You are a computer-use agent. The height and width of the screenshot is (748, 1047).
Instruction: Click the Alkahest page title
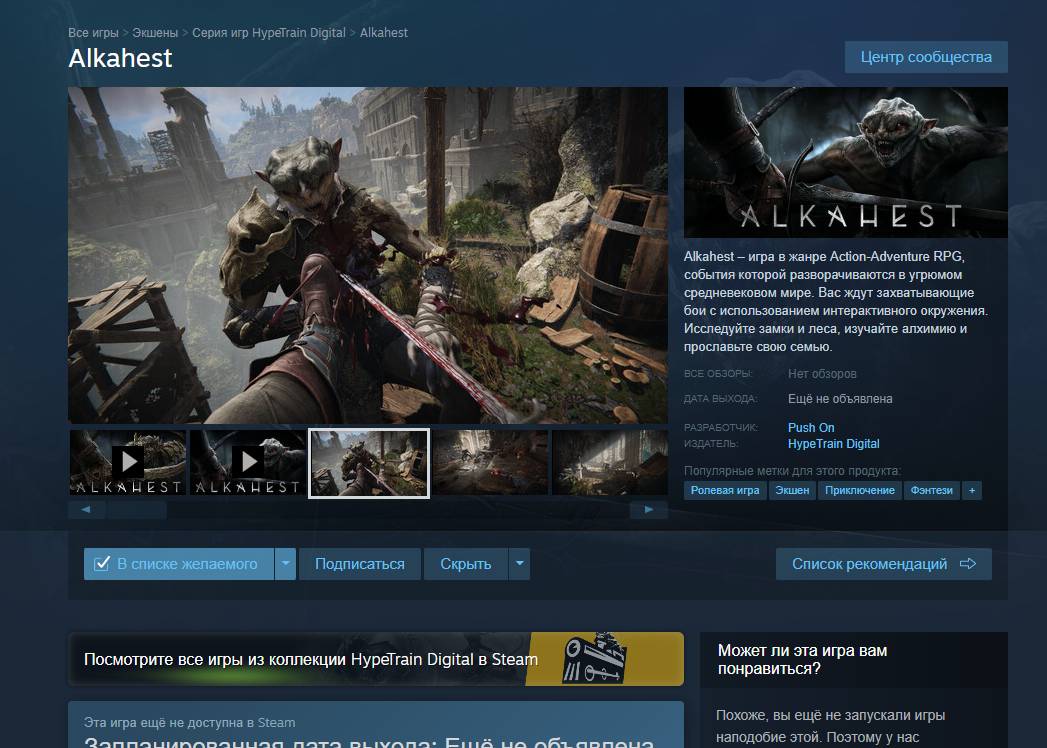click(x=120, y=58)
